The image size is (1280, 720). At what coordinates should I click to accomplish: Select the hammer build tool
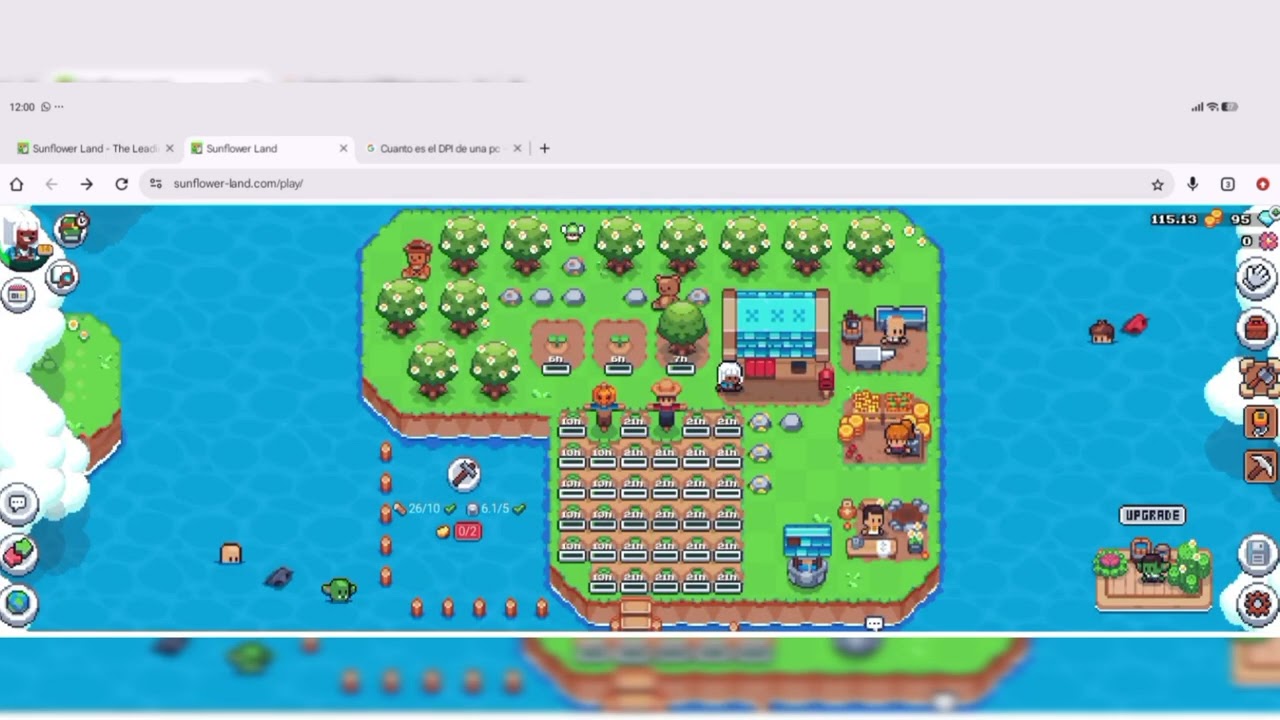pyautogui.click(x=1259, y=377)
